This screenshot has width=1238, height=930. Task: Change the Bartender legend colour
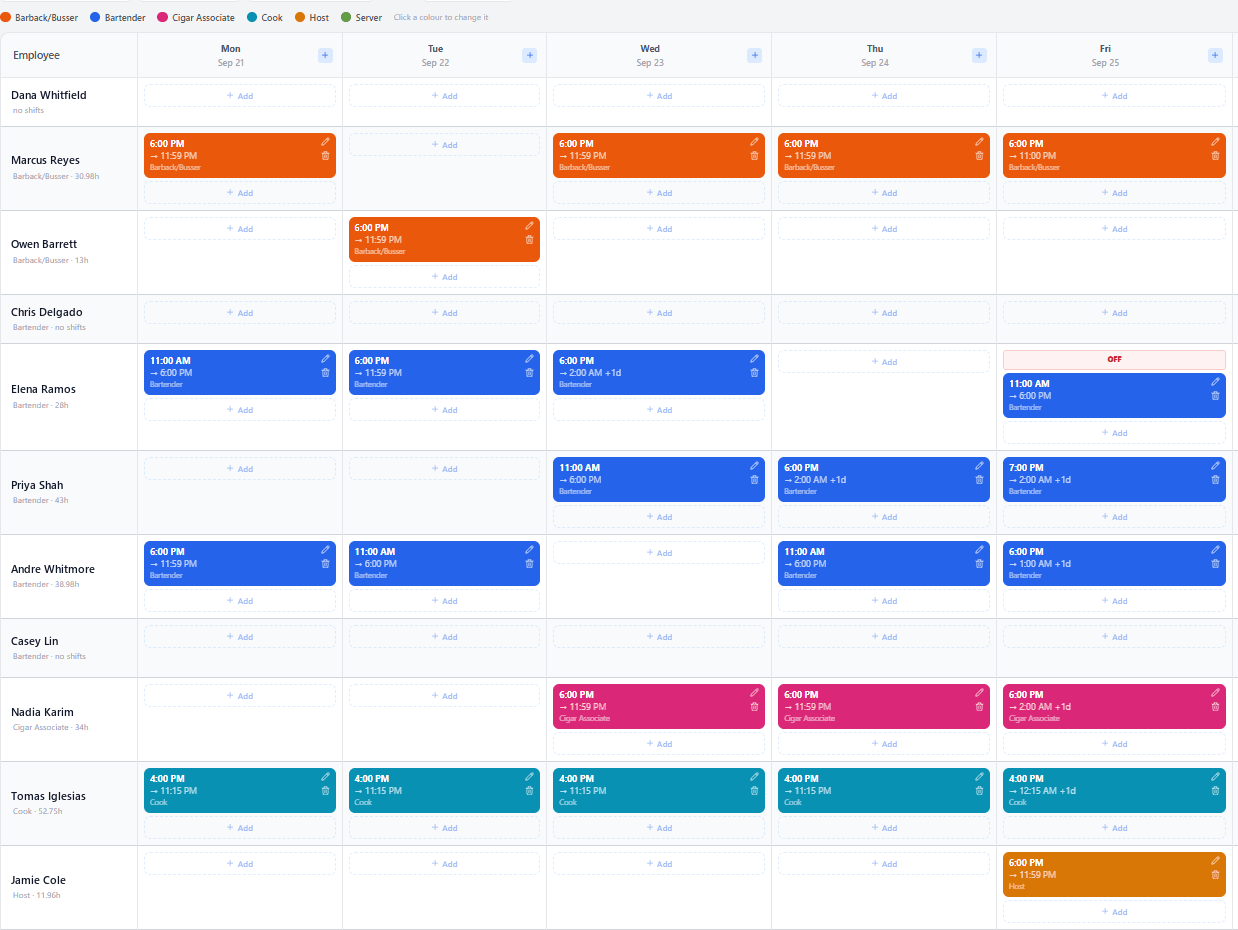pos(95,17)
